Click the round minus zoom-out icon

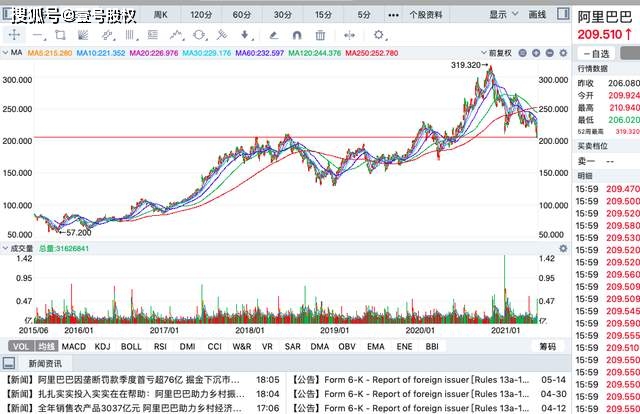[x=550, y=53]
